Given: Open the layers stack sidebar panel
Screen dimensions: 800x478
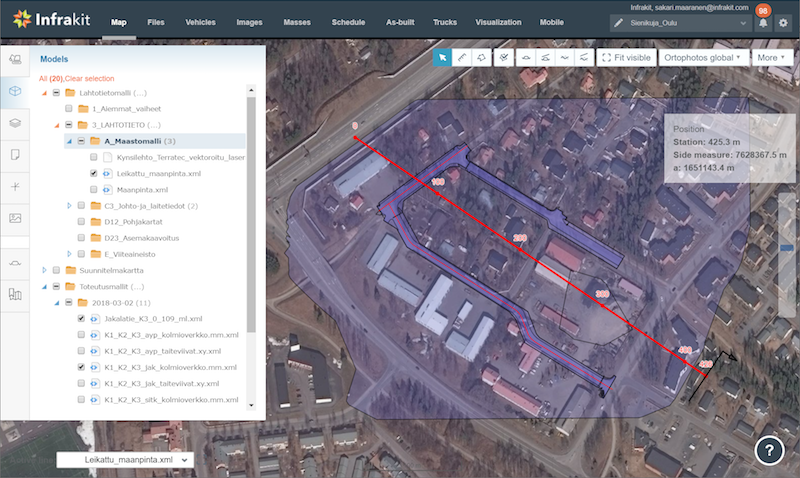Looking at the screenshot, I should click(15, 123).
